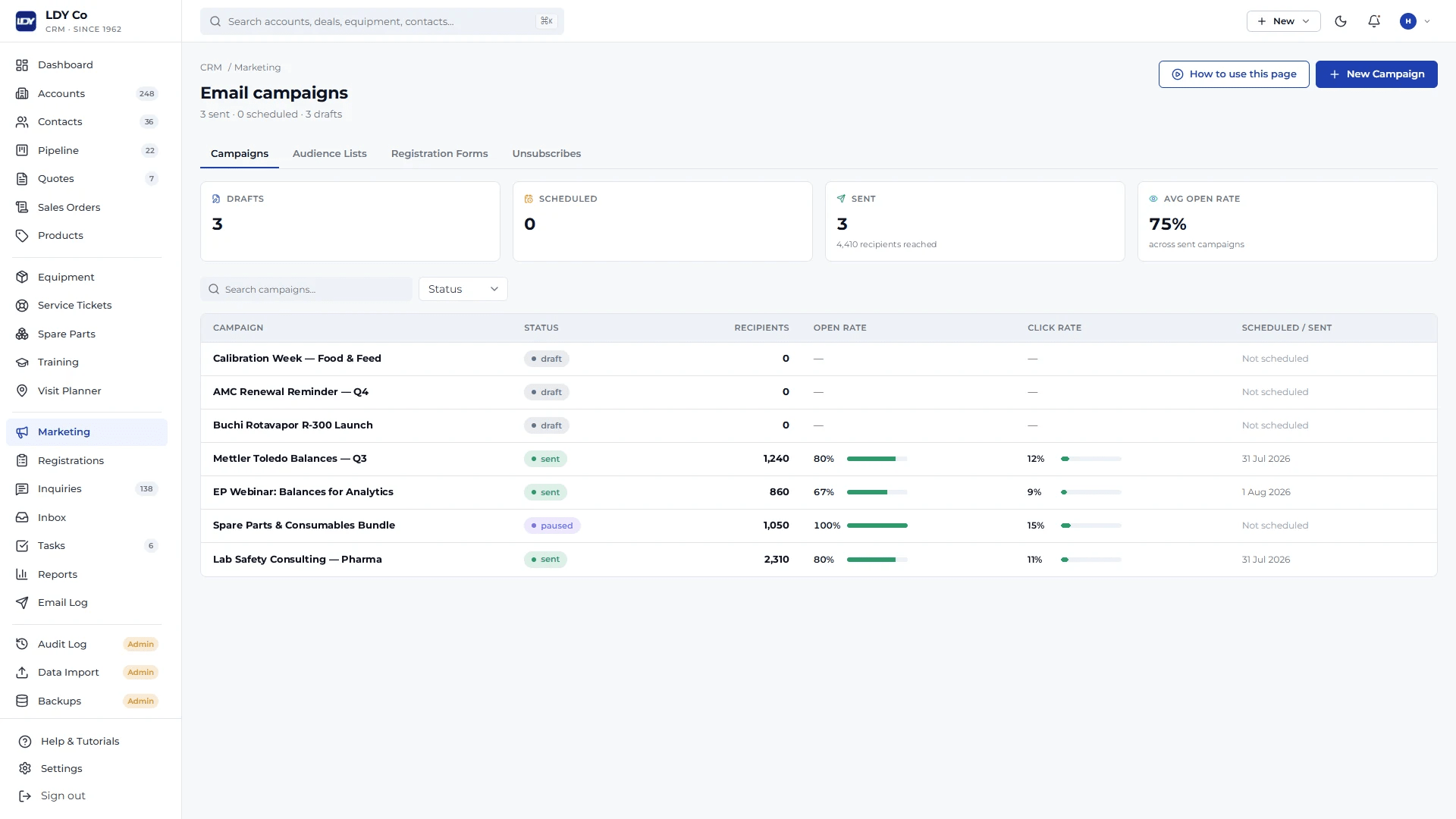Open Lab Safety Consulting — Pharma campaign

pyautogui.click(x=297, y=560)
